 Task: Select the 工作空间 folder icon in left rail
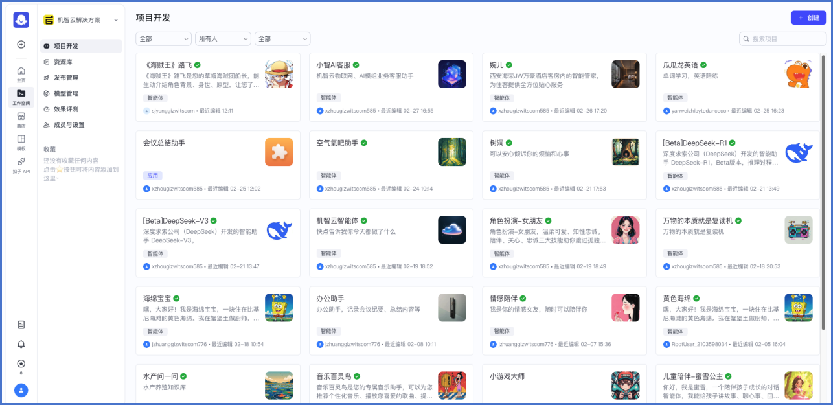pyautogui.click(x=21, y=94)
